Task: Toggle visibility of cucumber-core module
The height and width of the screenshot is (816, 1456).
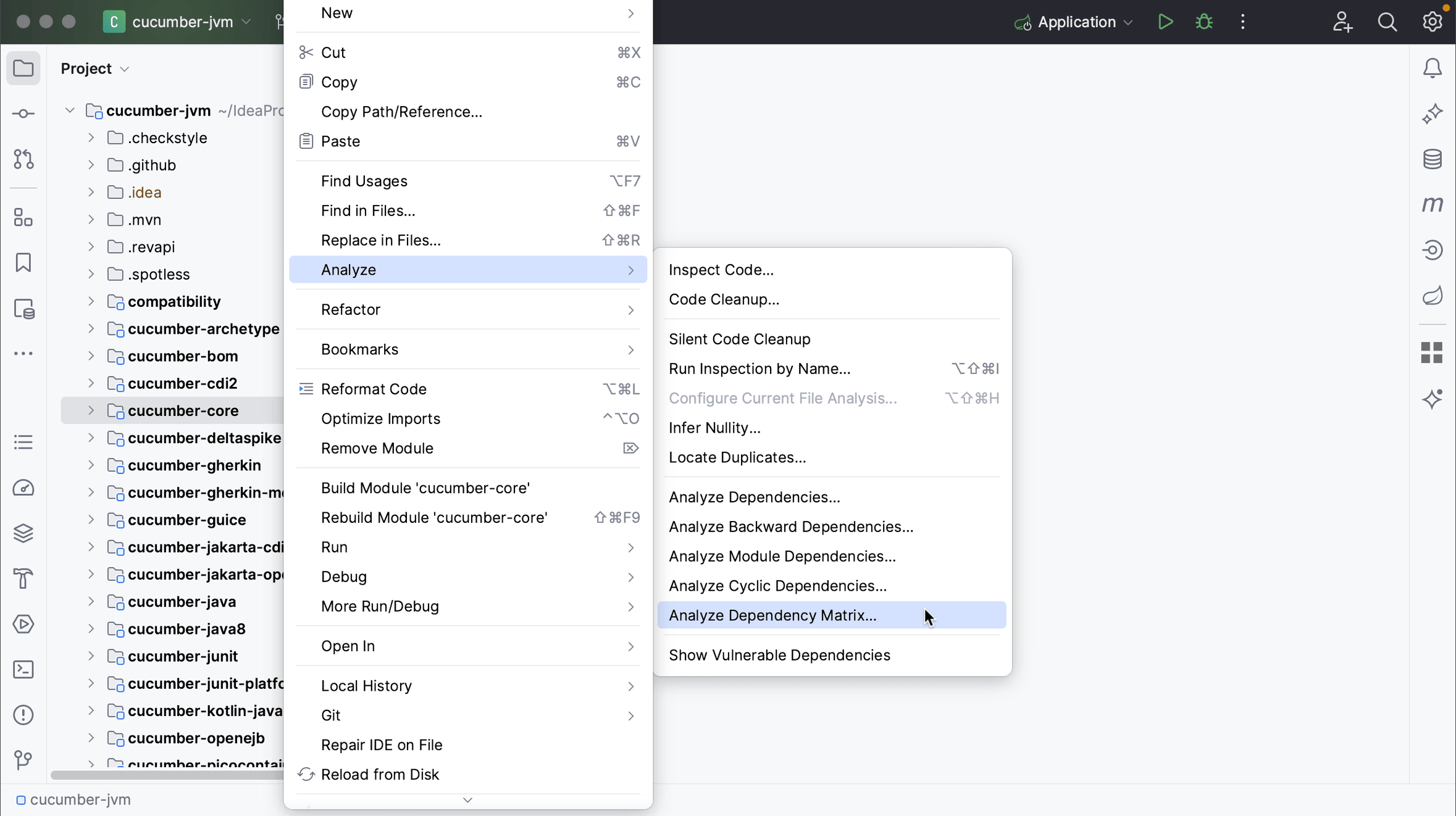Action: coord(91,410)
